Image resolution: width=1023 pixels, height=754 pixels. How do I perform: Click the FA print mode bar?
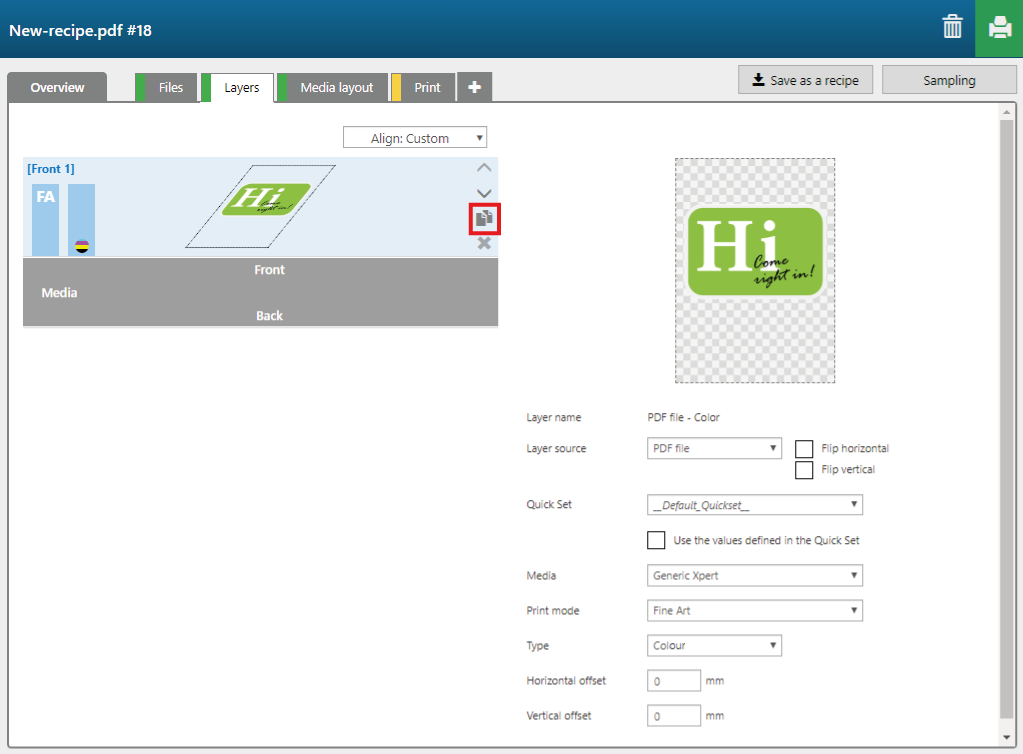45,220
